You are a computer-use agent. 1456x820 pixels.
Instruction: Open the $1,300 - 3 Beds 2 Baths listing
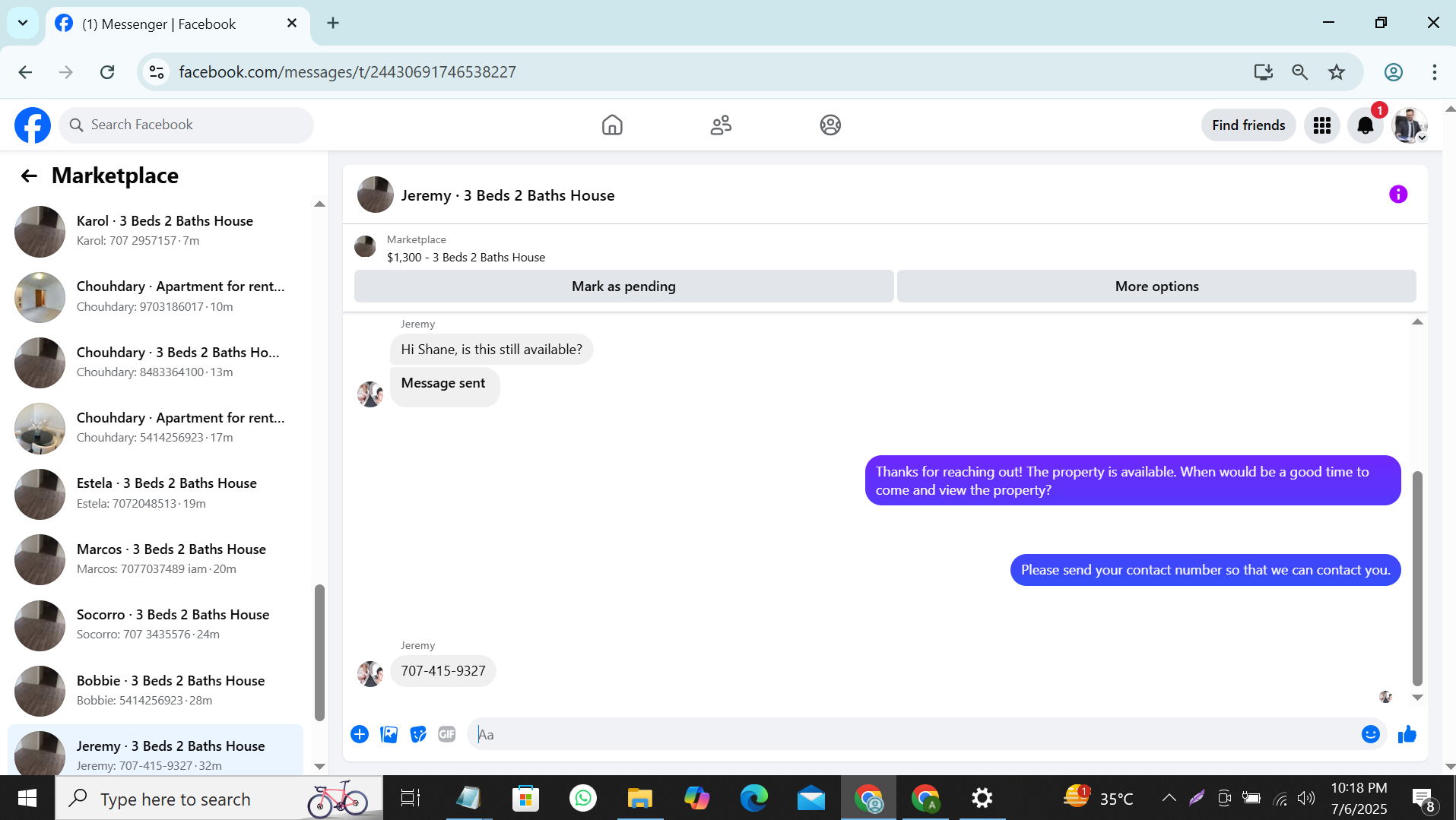coord(465,258)
